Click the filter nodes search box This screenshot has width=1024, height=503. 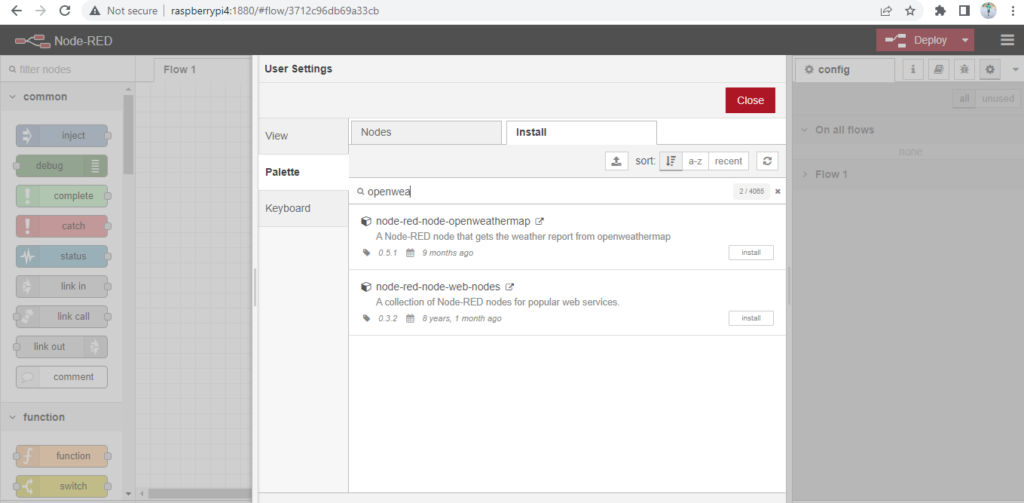coord(67,69)
